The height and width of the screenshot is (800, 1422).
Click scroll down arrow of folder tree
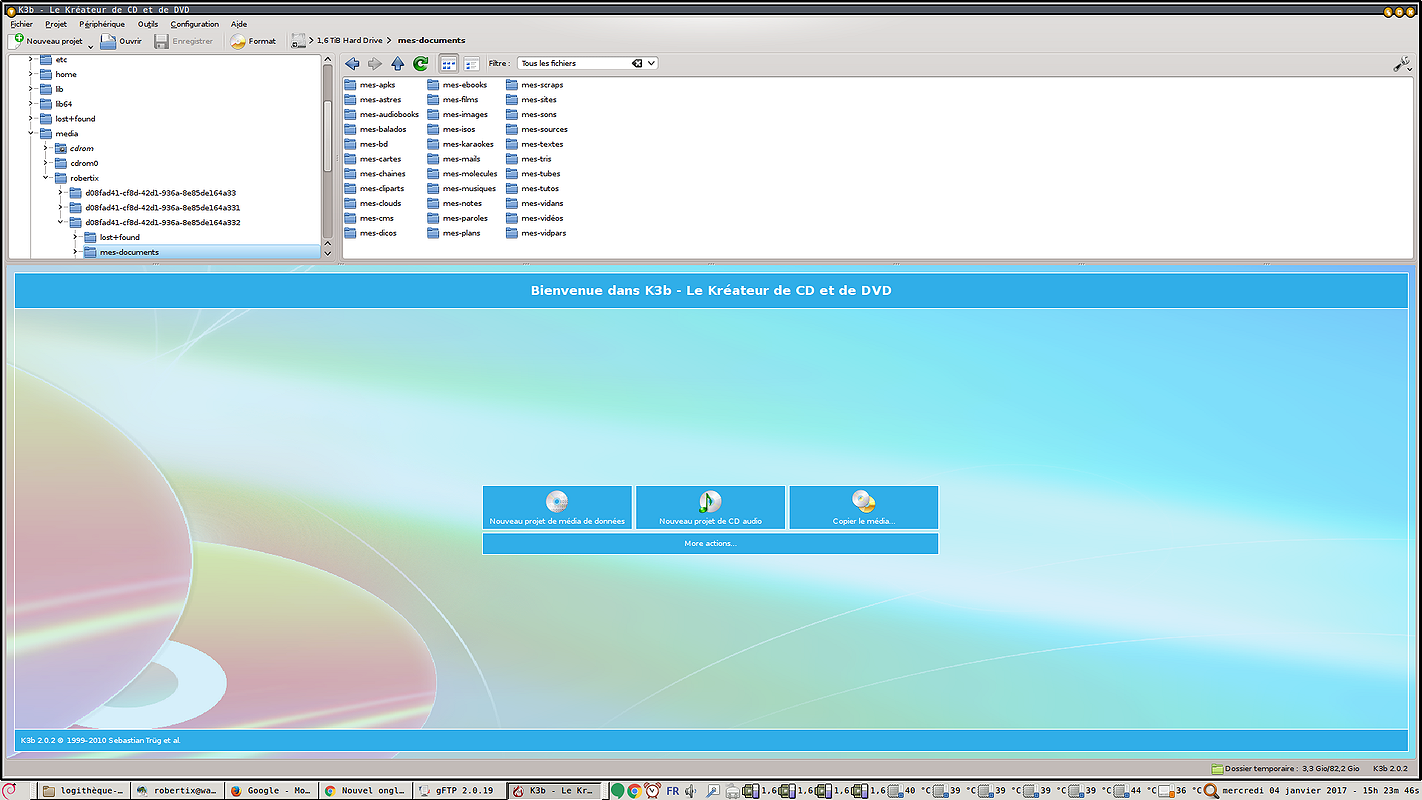click(x=327, y=252)
